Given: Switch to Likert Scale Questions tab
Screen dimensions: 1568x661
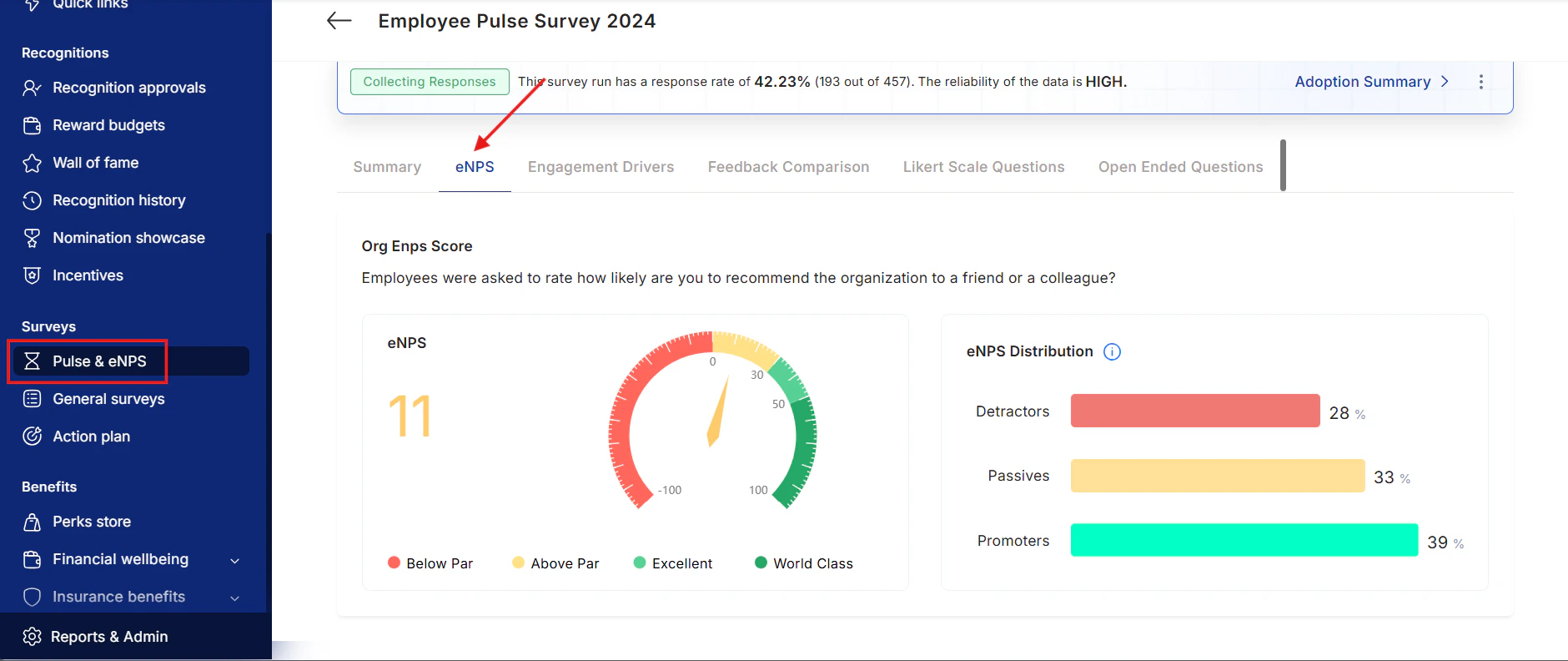Looking at the screenshot, I should click(983, 167).
